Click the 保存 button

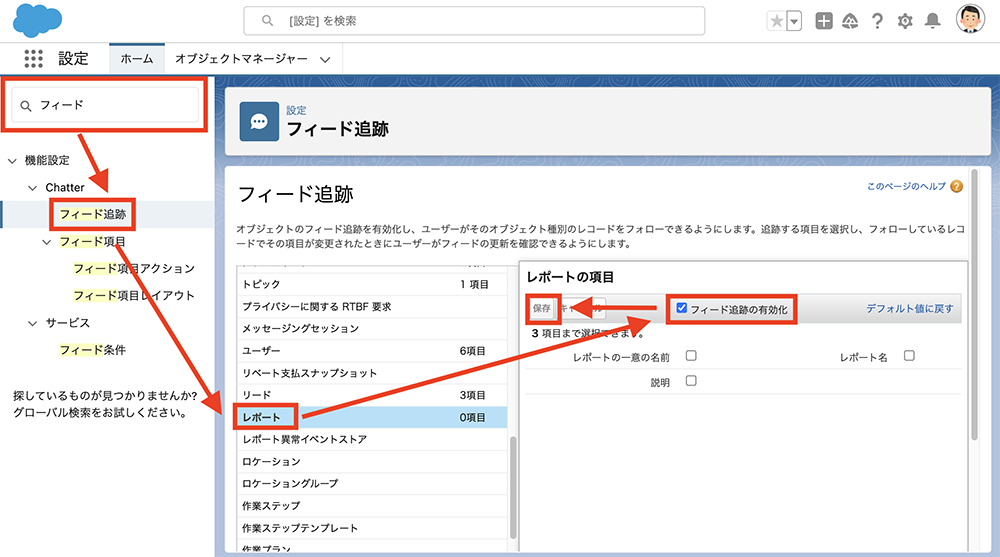(541, 308)
